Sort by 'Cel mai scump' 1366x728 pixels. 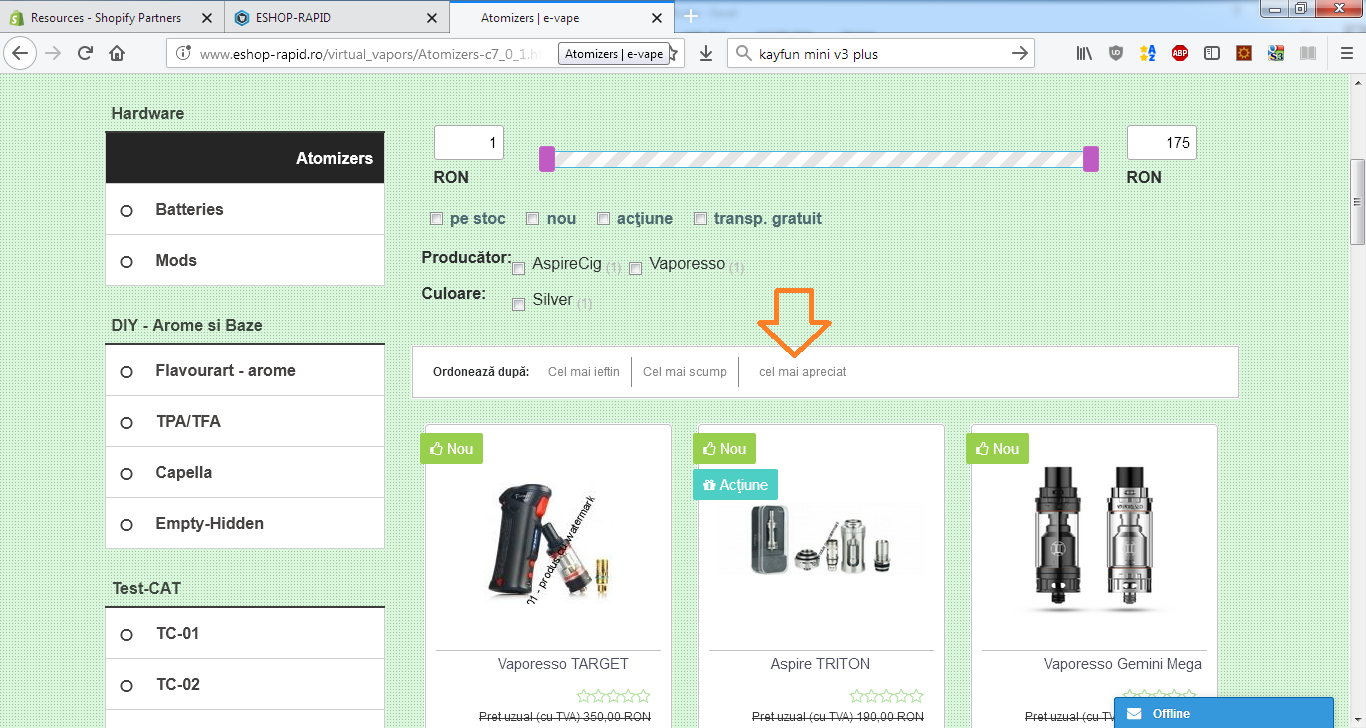tap(685, 372)
